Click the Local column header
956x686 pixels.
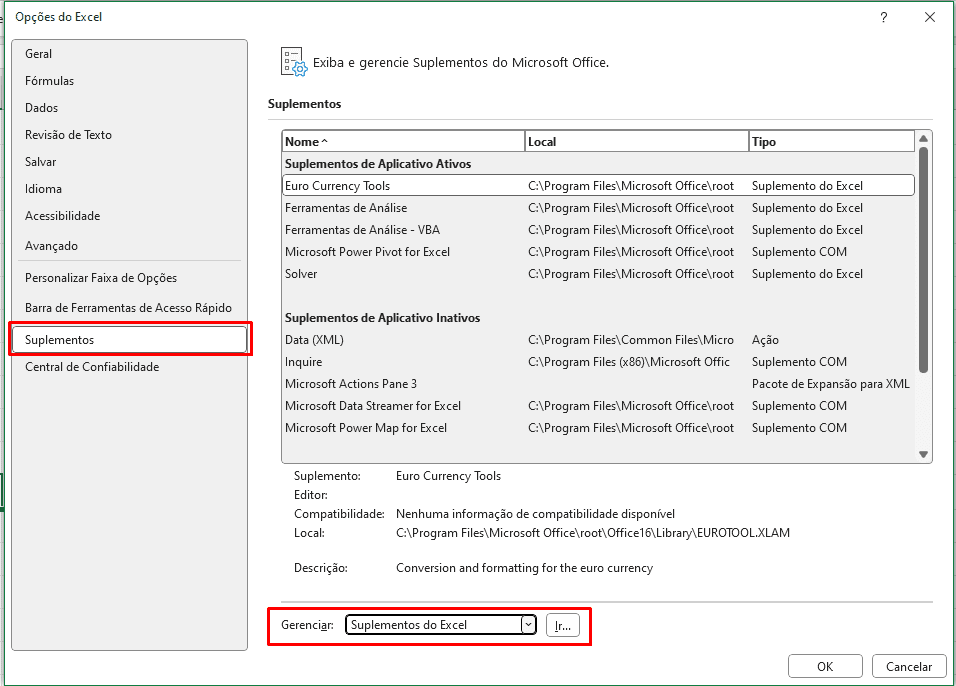click(x=637, y=141)
